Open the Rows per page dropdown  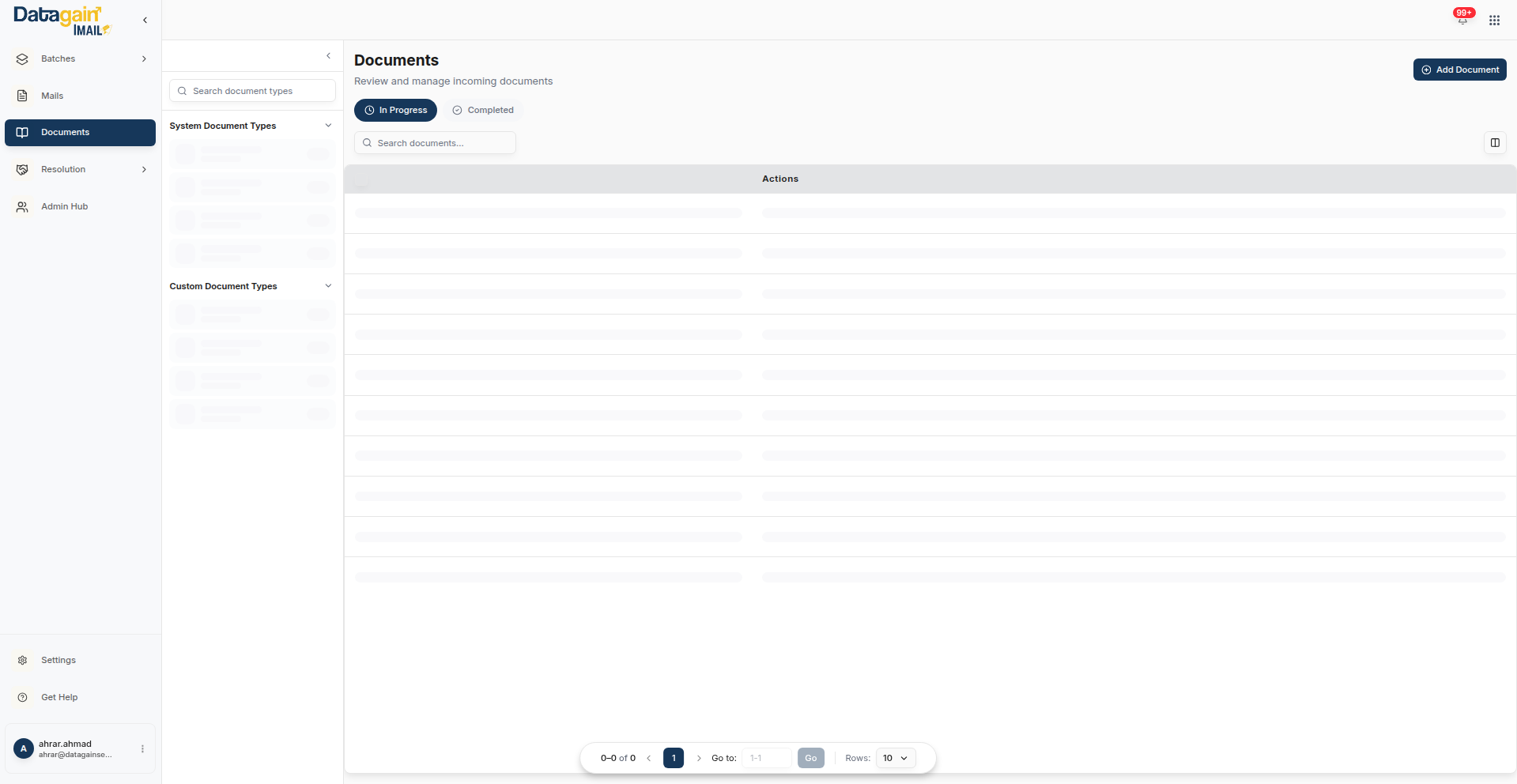click(x=896, y=758)
